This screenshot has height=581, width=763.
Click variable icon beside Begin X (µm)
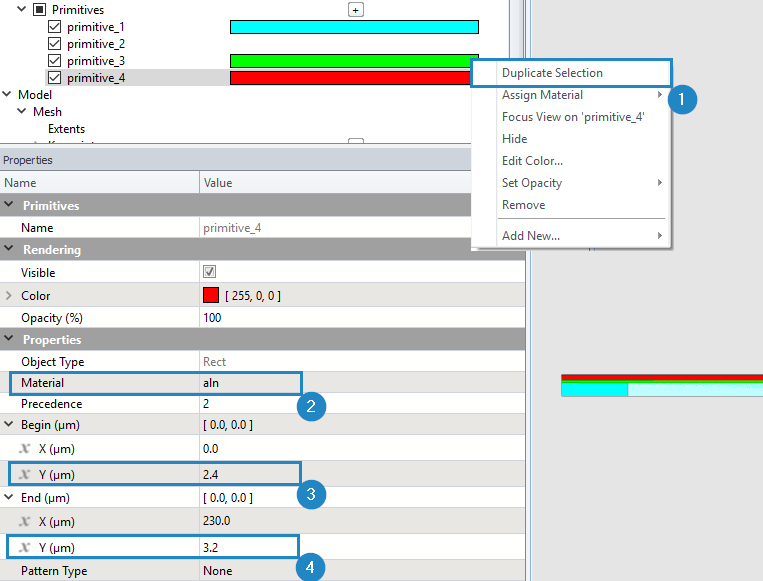[24, 449]
